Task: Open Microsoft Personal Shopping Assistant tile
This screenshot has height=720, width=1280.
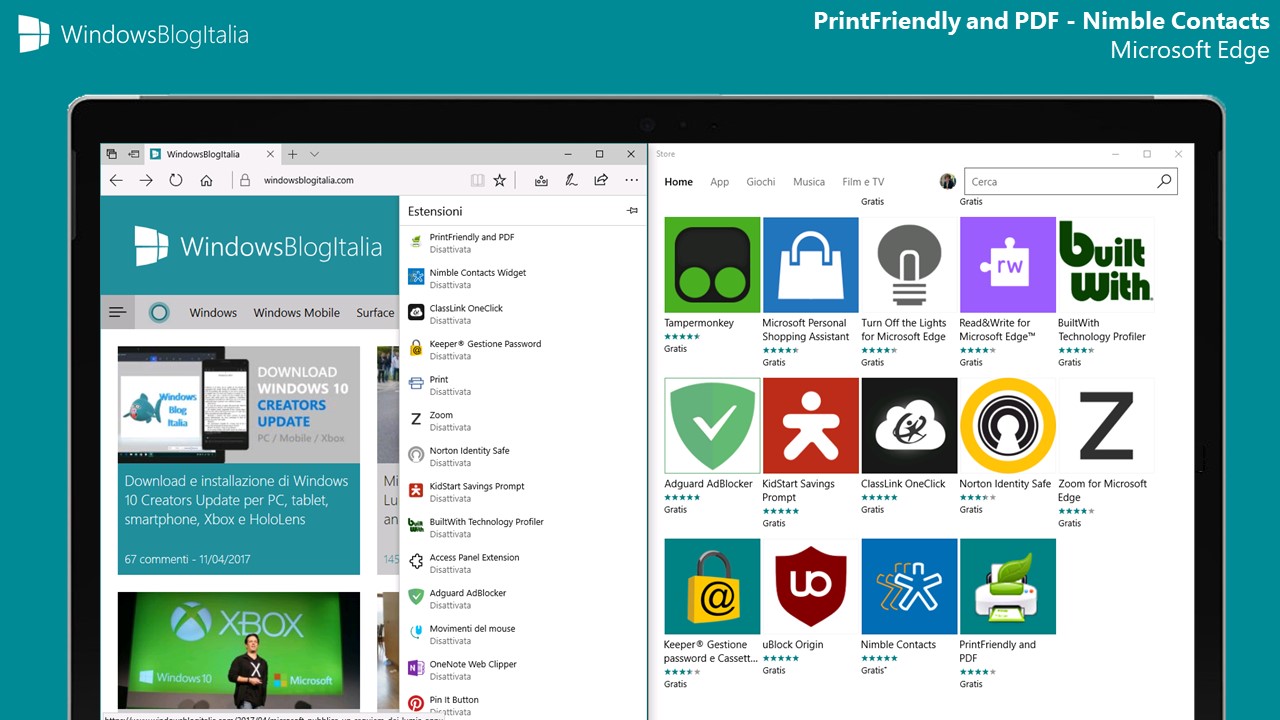Action: (810, 292)
